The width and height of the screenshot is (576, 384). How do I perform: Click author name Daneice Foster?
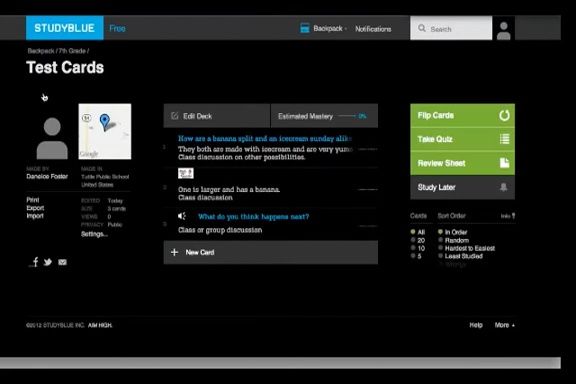[47, 176]
